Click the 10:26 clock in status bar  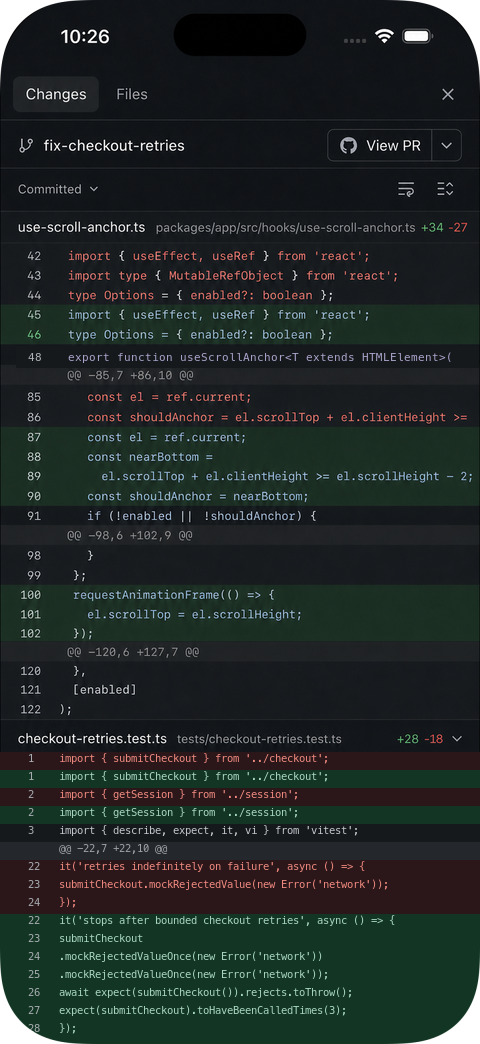pos(85,37)
